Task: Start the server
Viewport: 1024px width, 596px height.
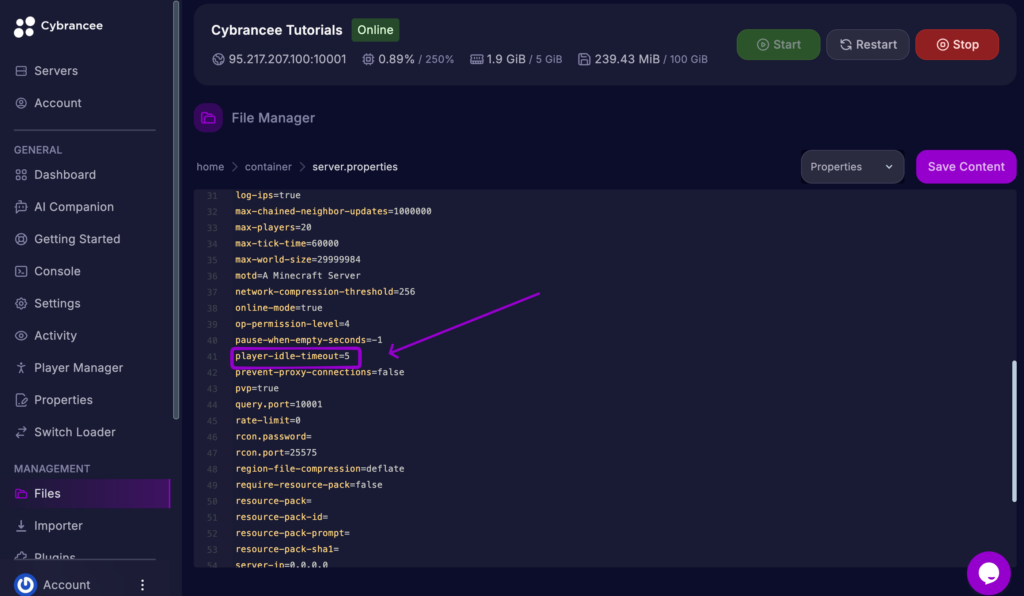Action: (x=778, y=44)
